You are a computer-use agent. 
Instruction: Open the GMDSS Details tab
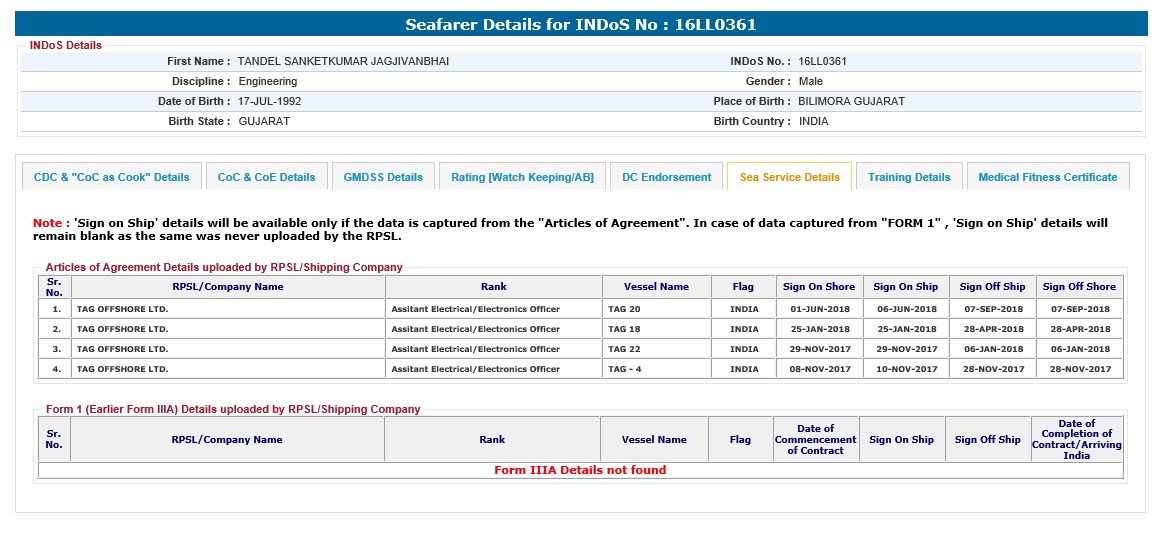(x=383, y=177)
